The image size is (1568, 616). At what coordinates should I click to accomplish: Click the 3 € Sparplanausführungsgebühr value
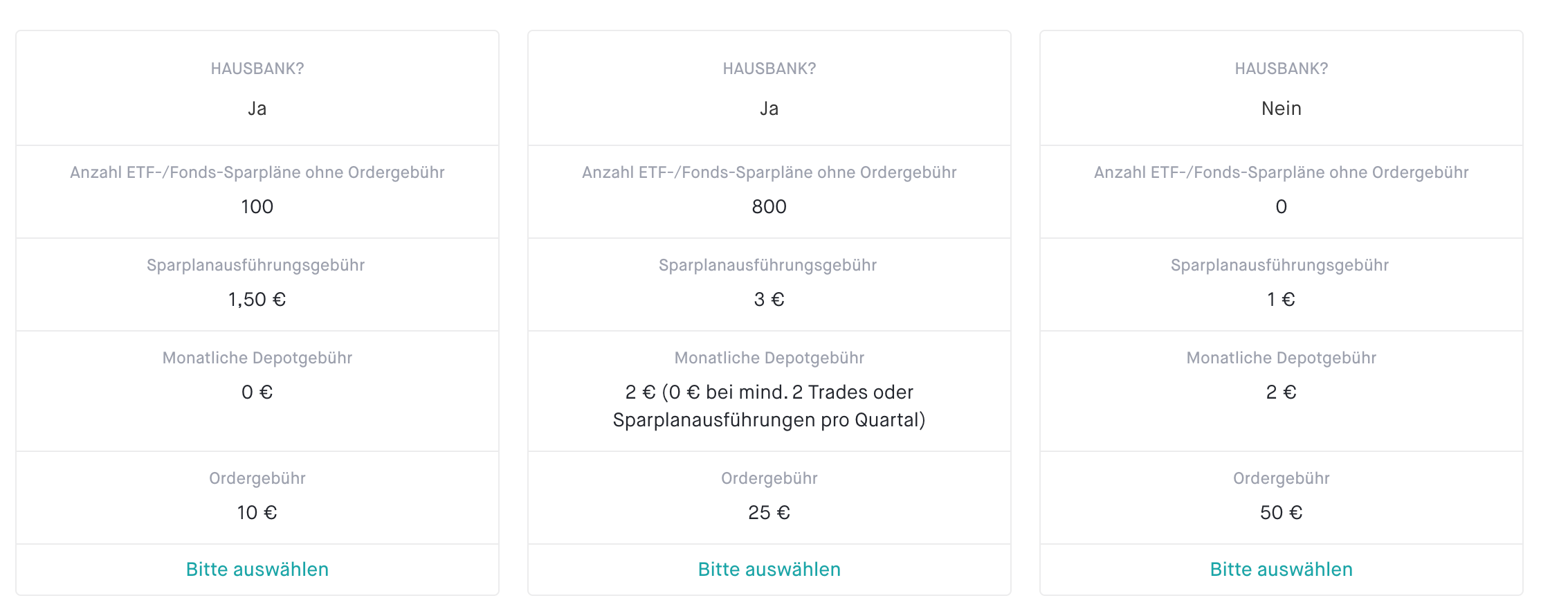coord(769,300)
